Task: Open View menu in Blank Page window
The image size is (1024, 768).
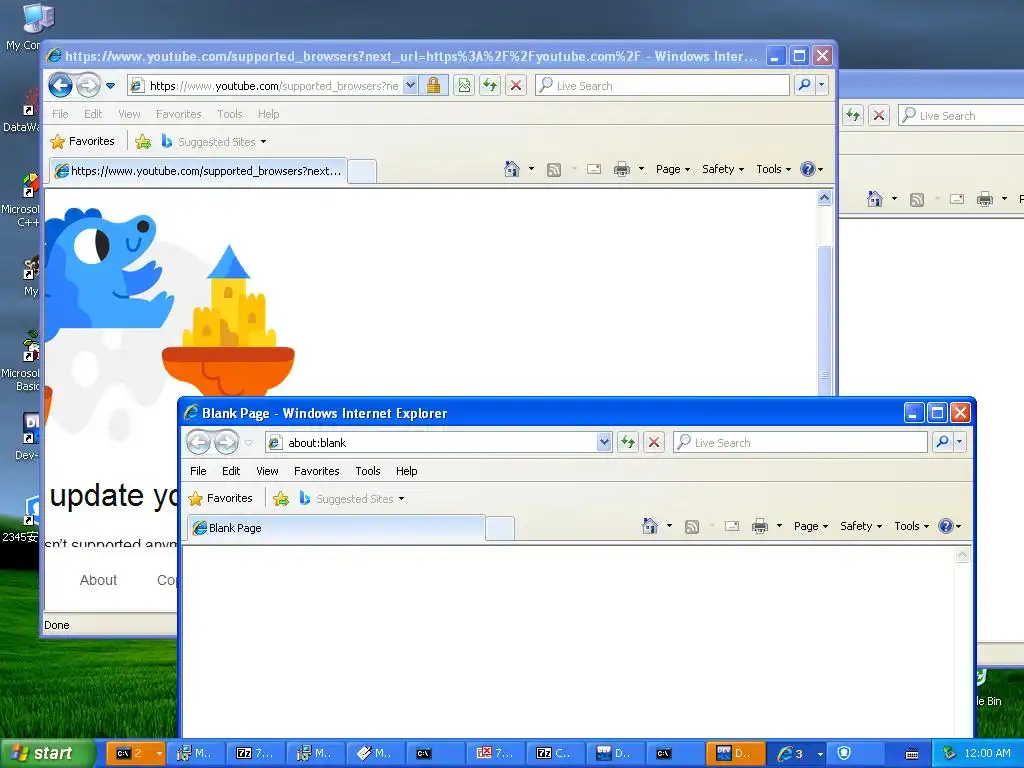Action: coord(267,471)
